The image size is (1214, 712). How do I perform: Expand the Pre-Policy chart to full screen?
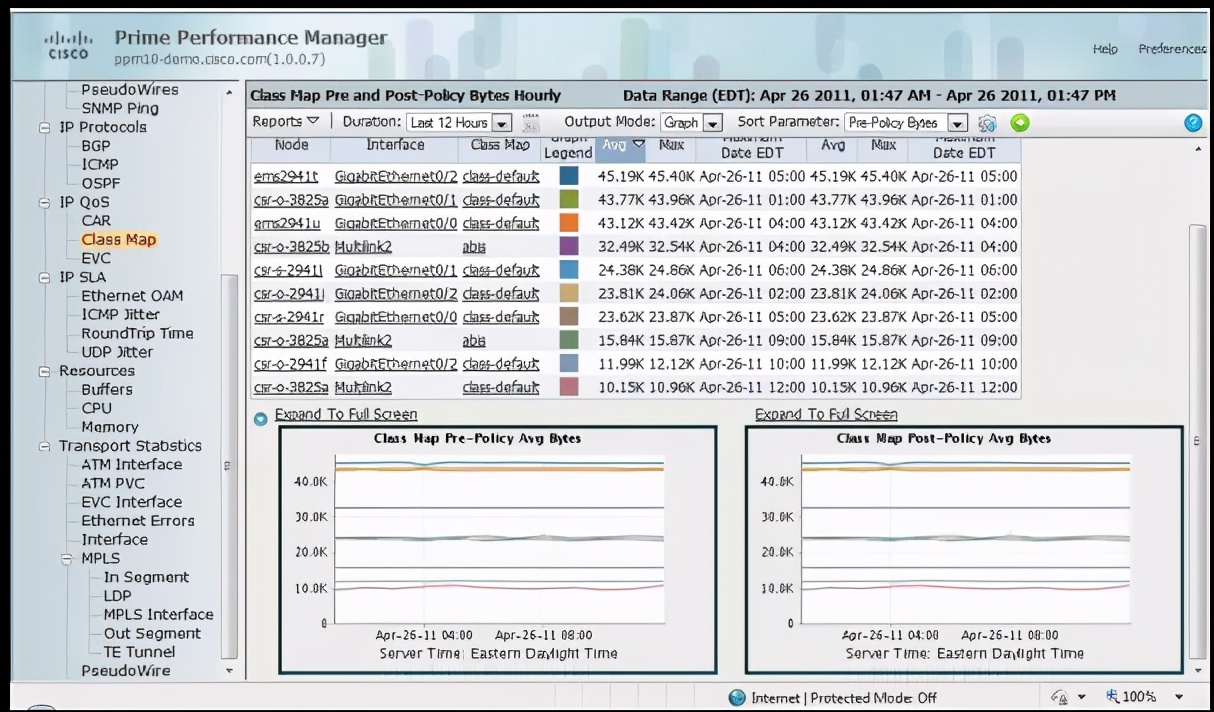pos(346,414)
